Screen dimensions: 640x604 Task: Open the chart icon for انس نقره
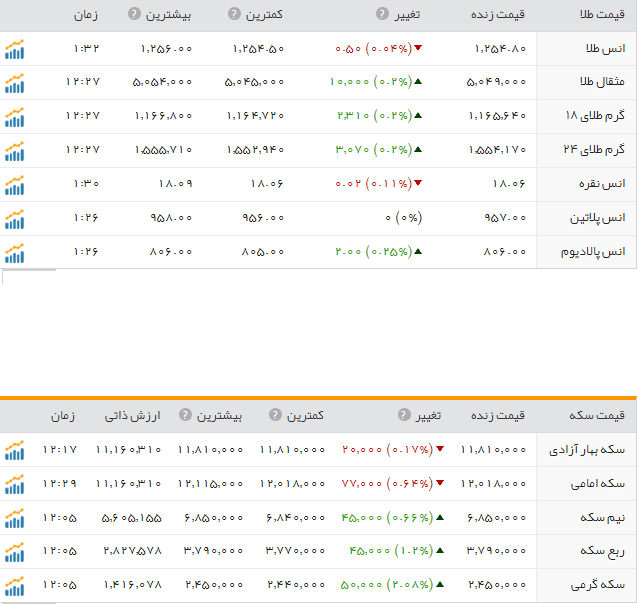14,185
